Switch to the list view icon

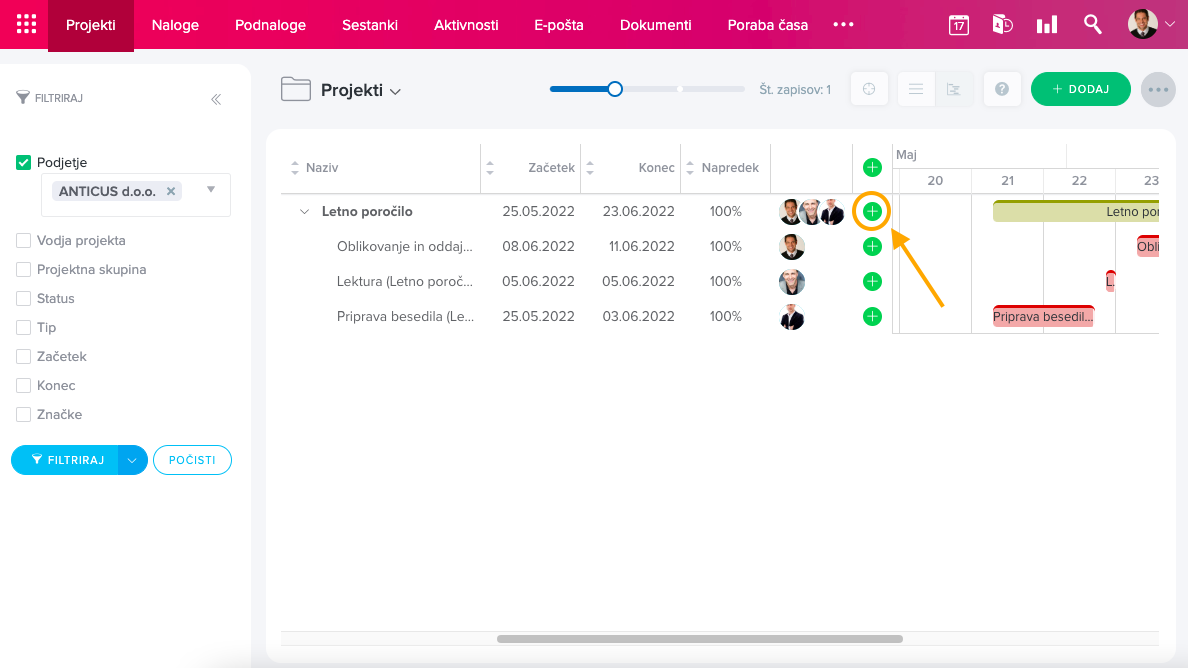pos(915,89)
